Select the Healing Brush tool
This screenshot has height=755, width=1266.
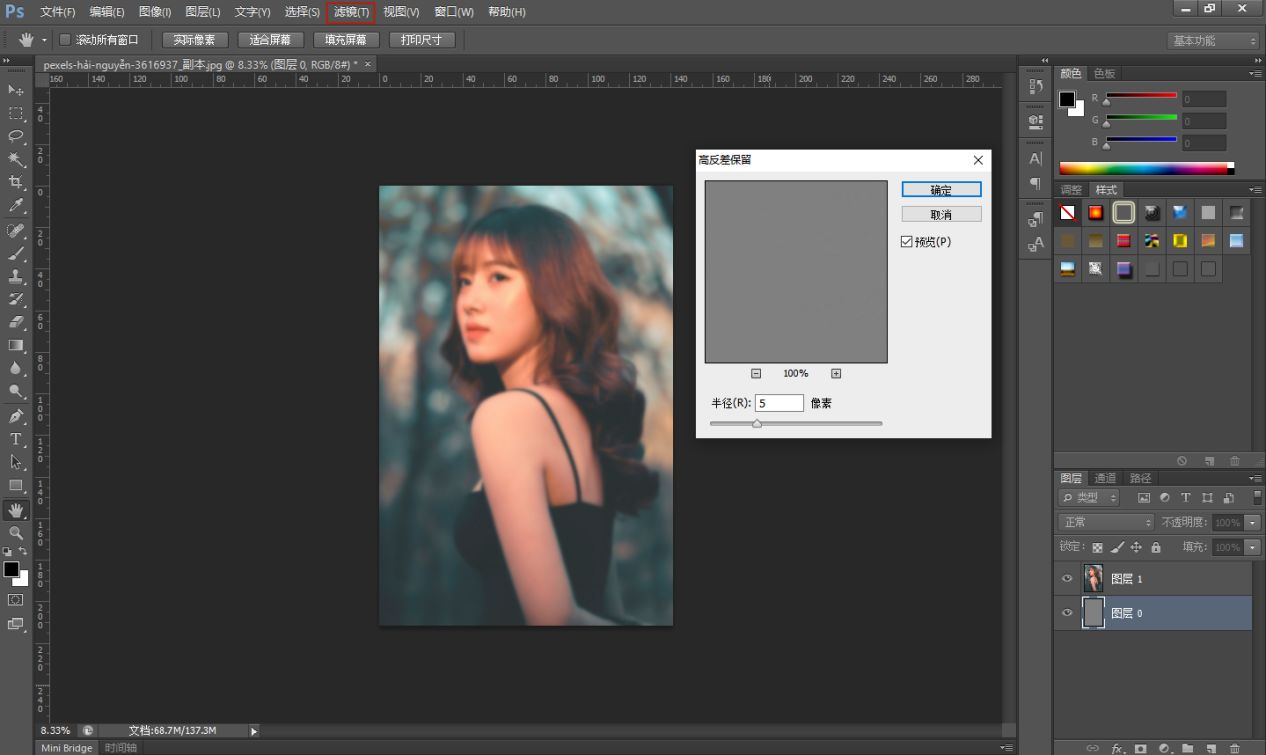pyautogui.click(x=16, y=231)
